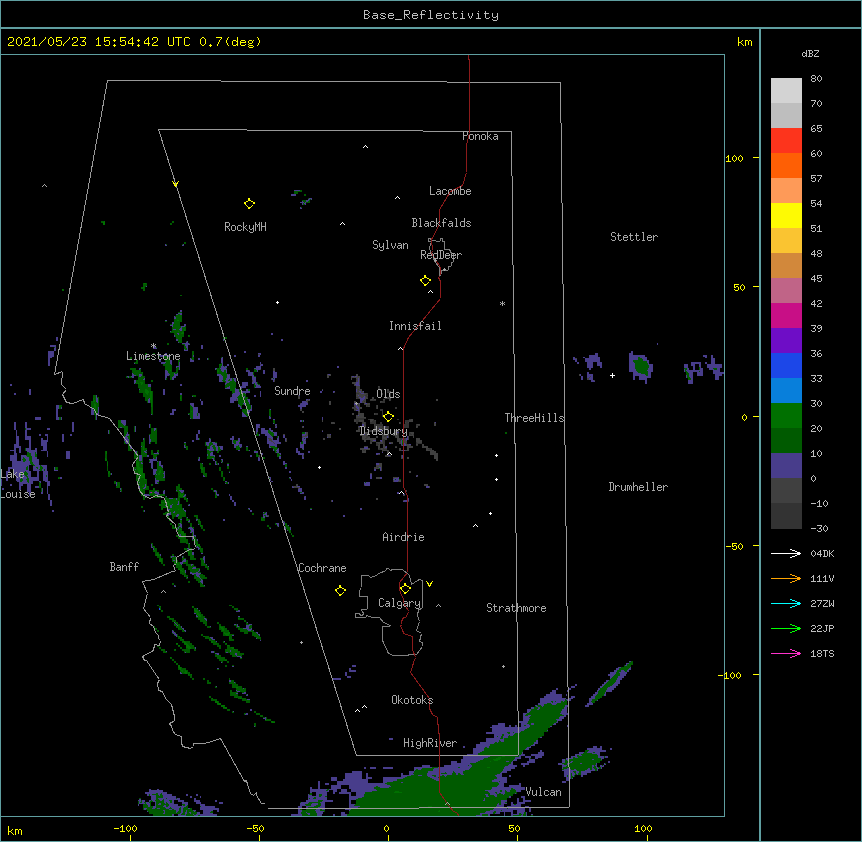Click the dBZ legend heading
862x842 pixels.
tap(810, 53)
